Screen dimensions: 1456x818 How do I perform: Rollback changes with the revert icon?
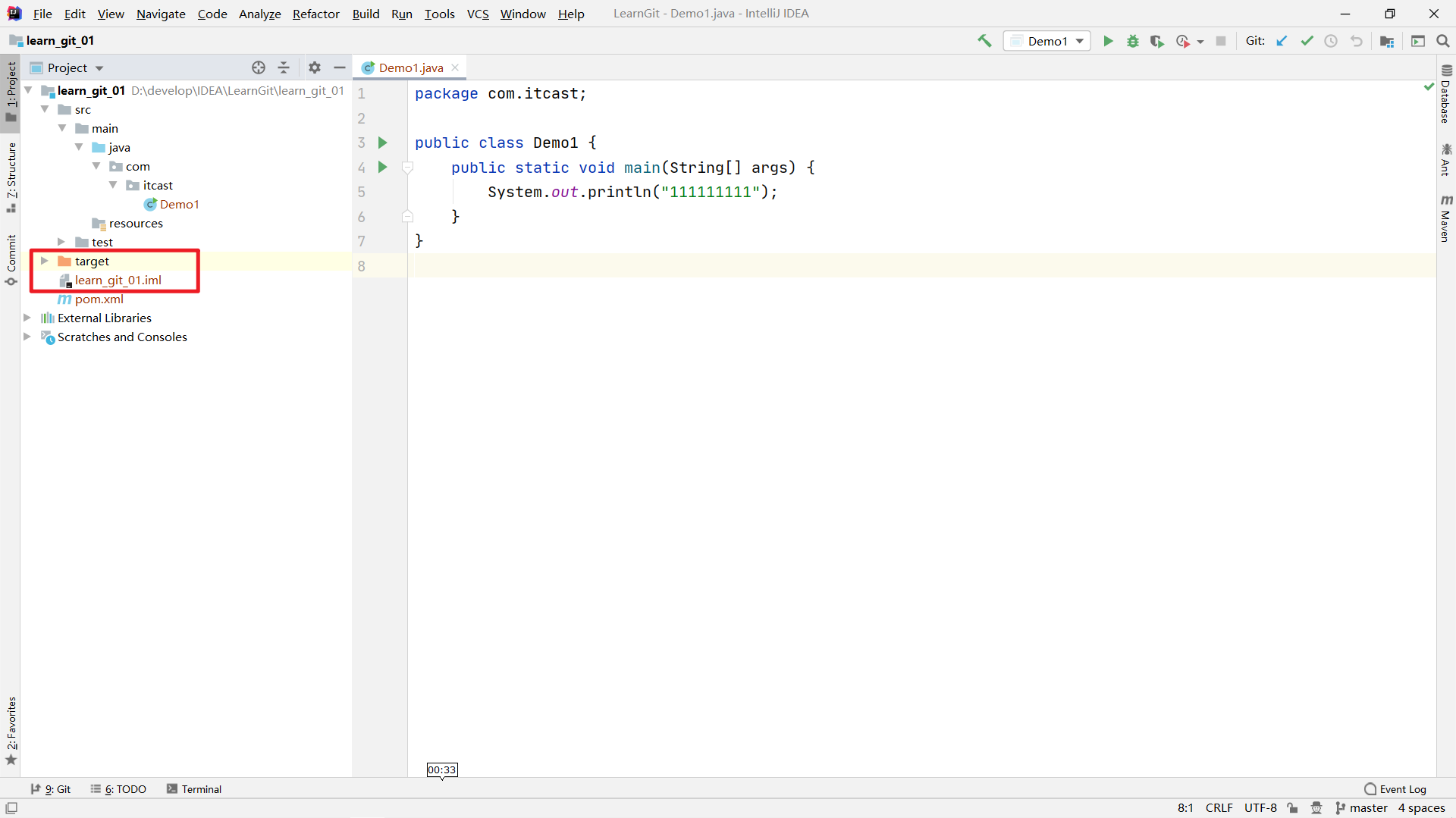[1356, 41]
